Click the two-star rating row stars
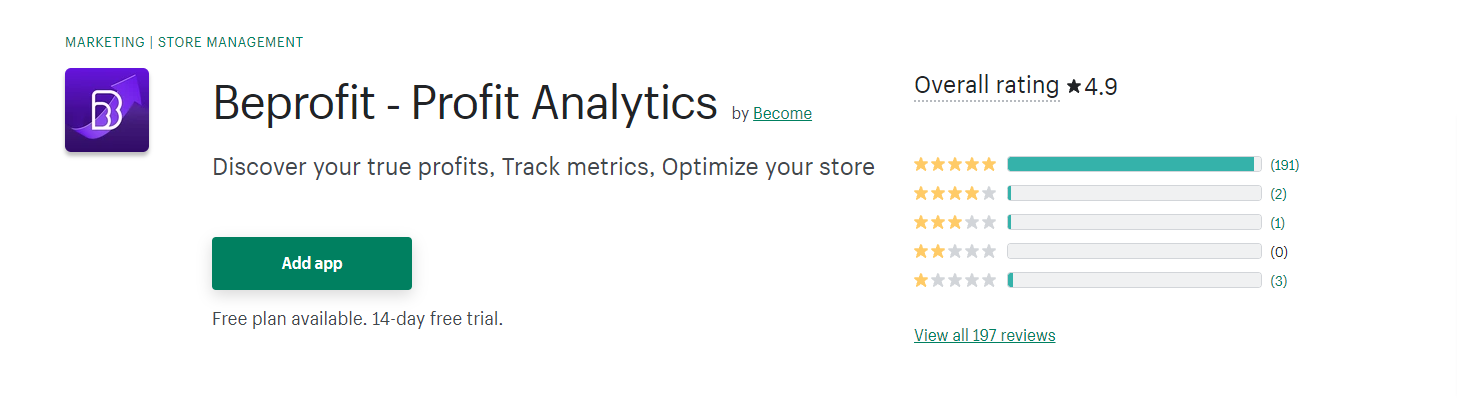This screenshot has width=1457, height=415. pos(955,252)
